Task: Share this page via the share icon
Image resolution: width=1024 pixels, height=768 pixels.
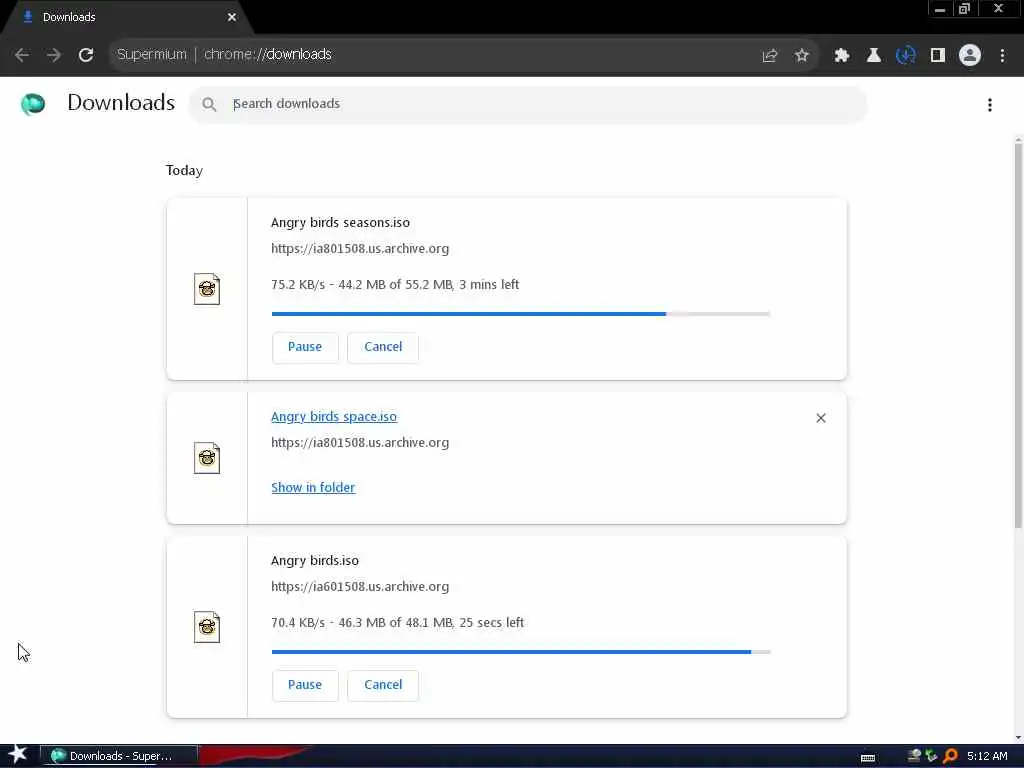Action: click(770, 56)
